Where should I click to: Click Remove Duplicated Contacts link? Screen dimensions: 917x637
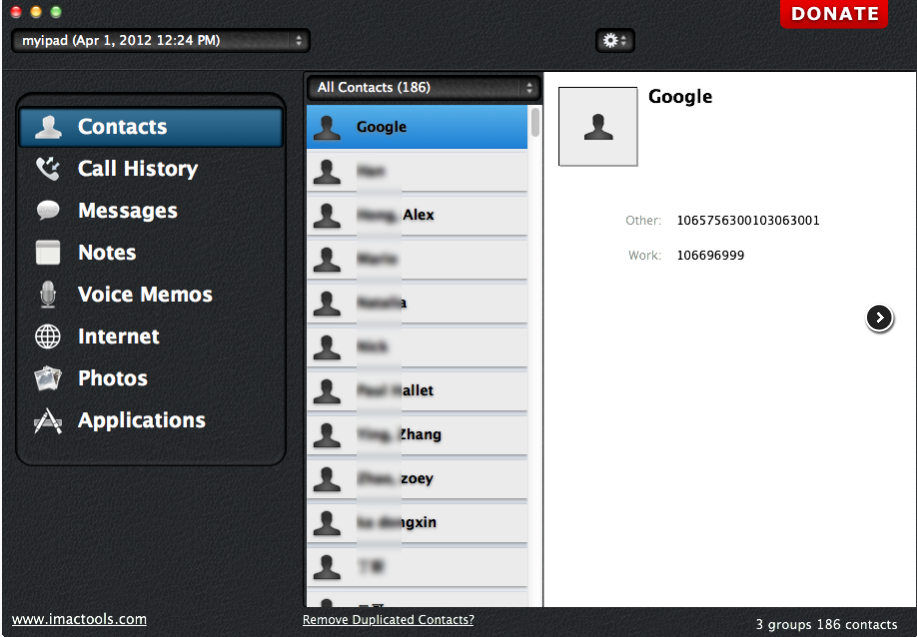point(388,619)
